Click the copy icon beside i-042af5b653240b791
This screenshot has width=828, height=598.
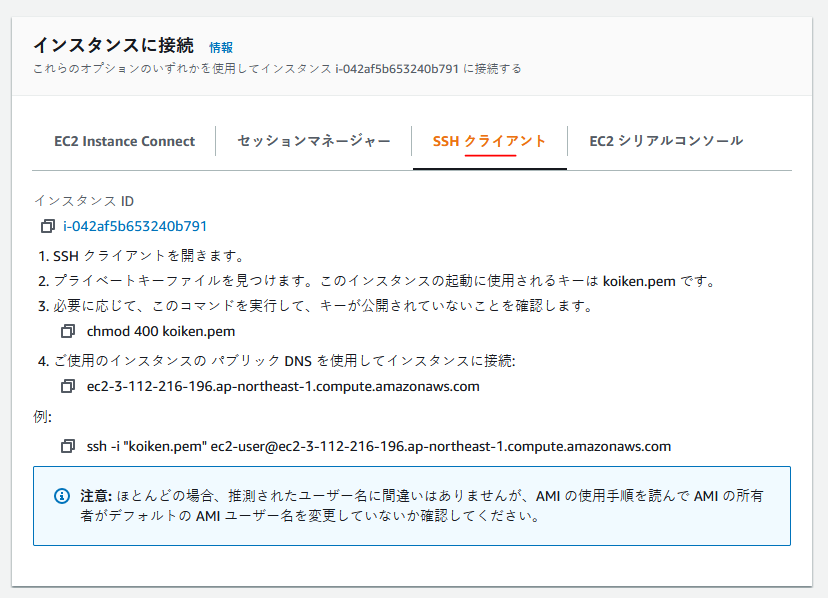(46, 227)
